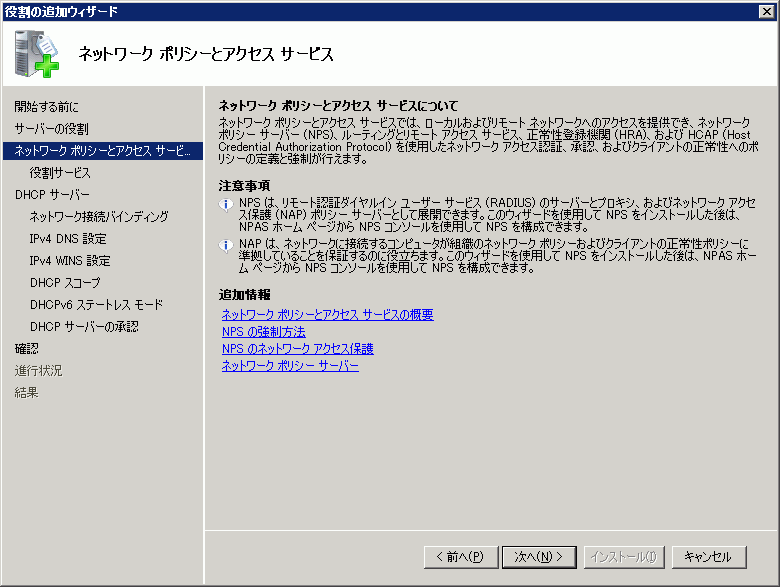Screen dimensions: 780x587
Task: Open the NPS の強制方法 link
Action: [x=264, y=332]
